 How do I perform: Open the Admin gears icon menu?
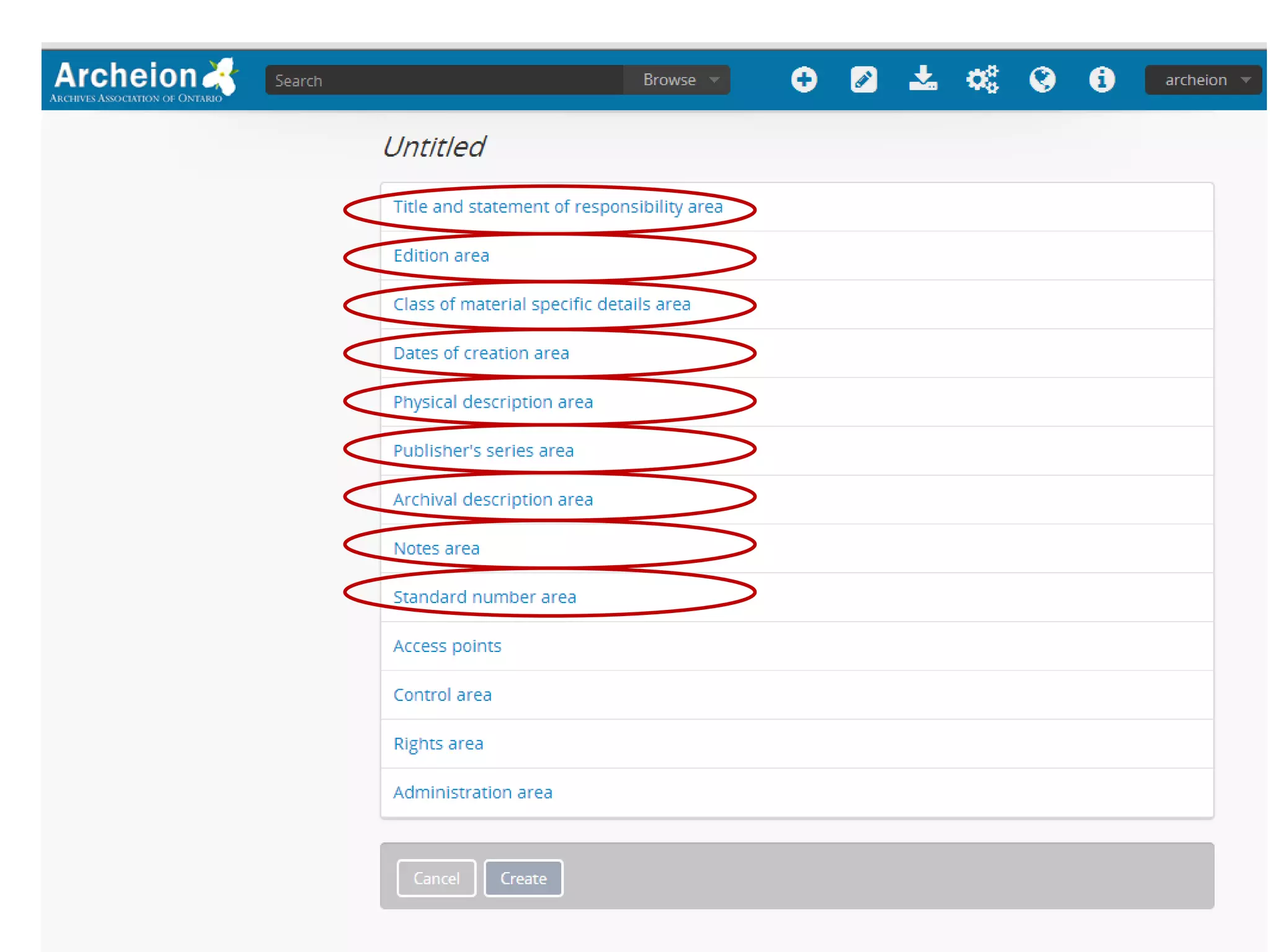point(982,80)
